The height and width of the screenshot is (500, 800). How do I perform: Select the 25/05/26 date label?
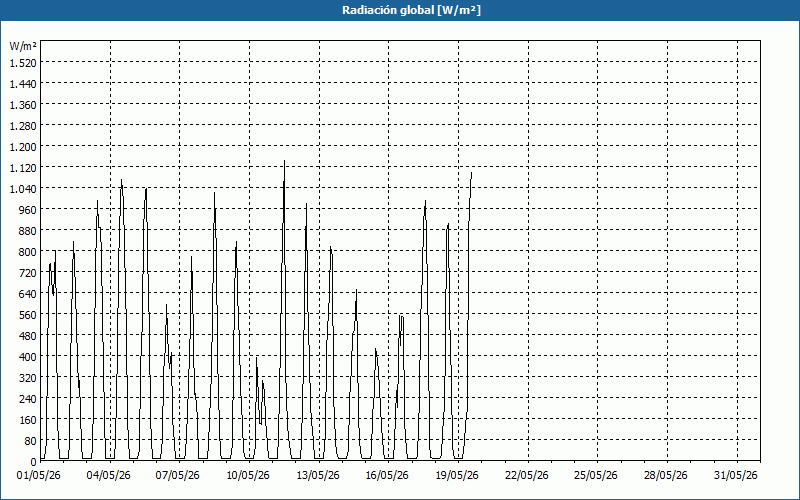click(x=596, y=475)
